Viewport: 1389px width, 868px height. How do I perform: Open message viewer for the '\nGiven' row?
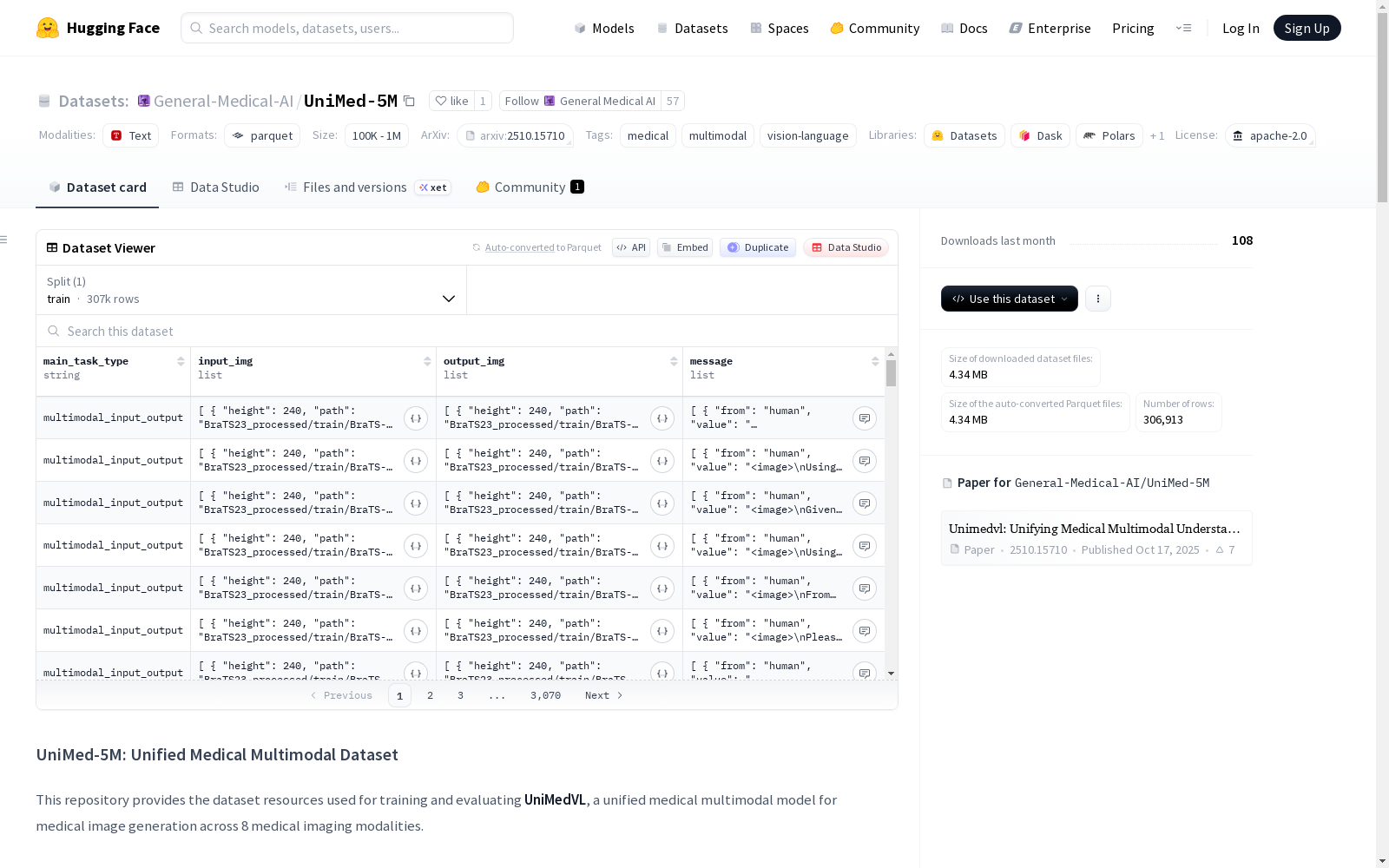(865, 503)
